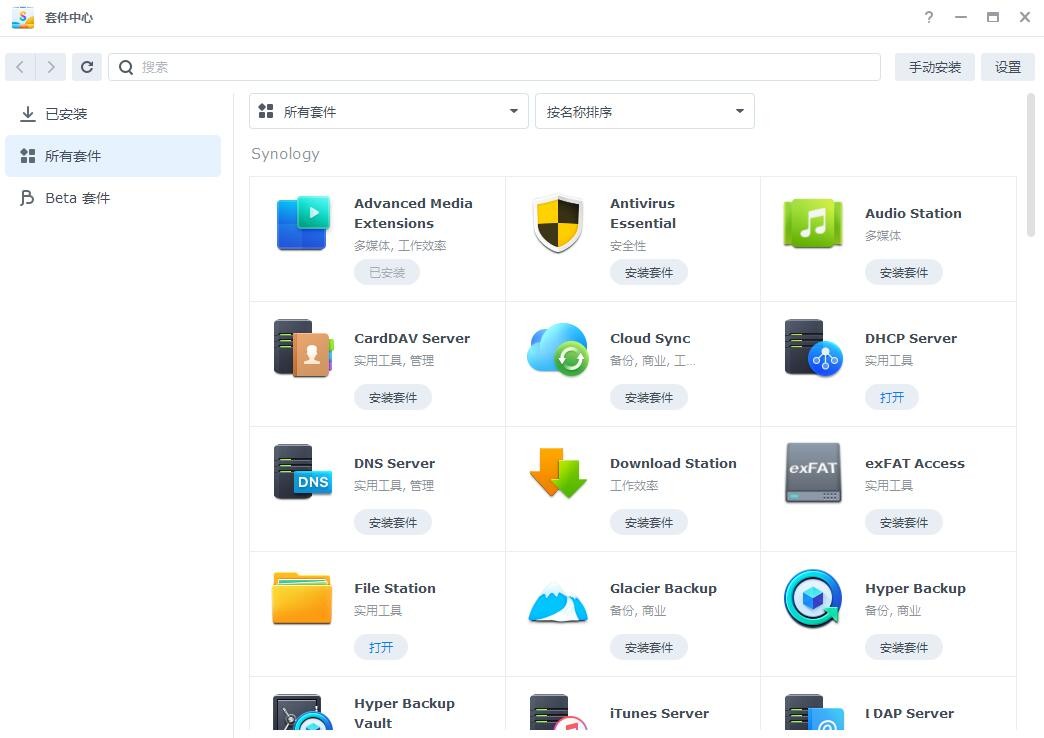Viewport: 1044px width, 738px height.
Task: Switch to the 已安装 sidebar tab
Action: tap(66, 114)
